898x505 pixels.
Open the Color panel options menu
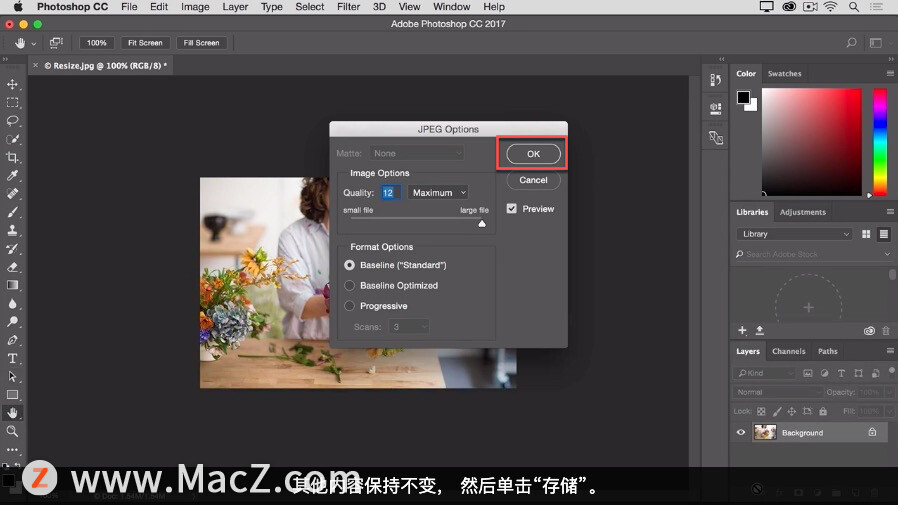click(890, 73)
